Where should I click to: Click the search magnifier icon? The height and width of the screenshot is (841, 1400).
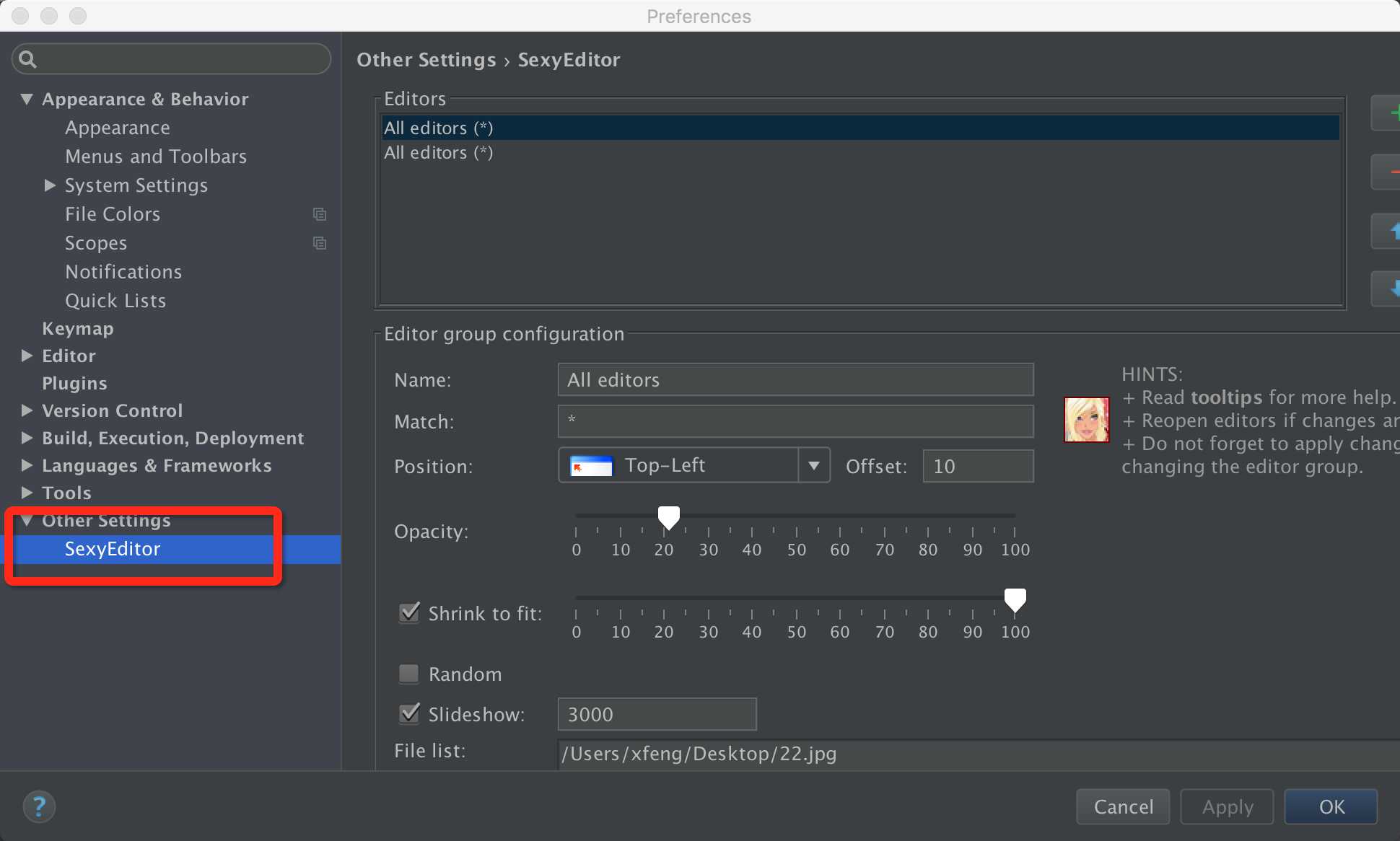[x=28, y=60]
